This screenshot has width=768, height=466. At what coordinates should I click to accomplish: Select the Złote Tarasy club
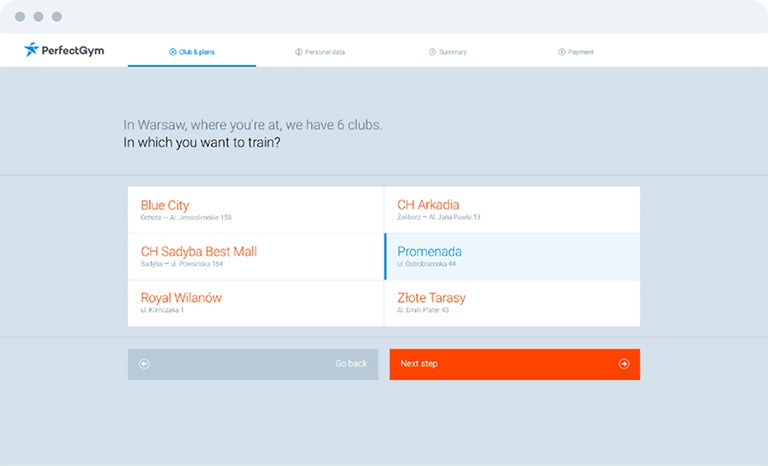tap(512, 303)
